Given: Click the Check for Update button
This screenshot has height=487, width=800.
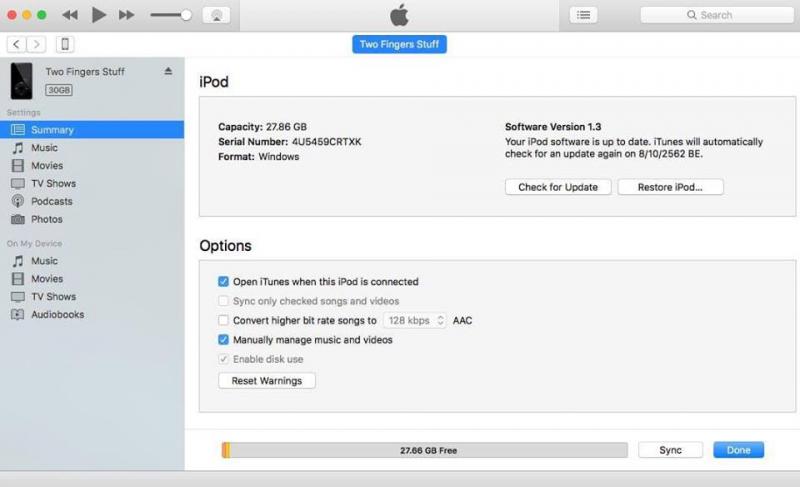Looking at the screenshot, I should (558, 187).
